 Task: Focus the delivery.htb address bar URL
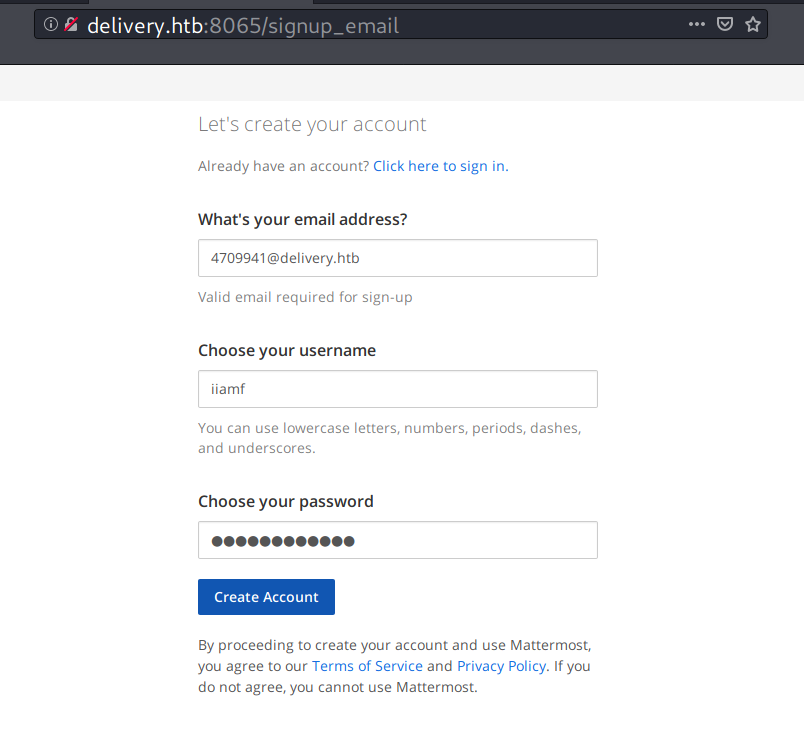[242, 25]
